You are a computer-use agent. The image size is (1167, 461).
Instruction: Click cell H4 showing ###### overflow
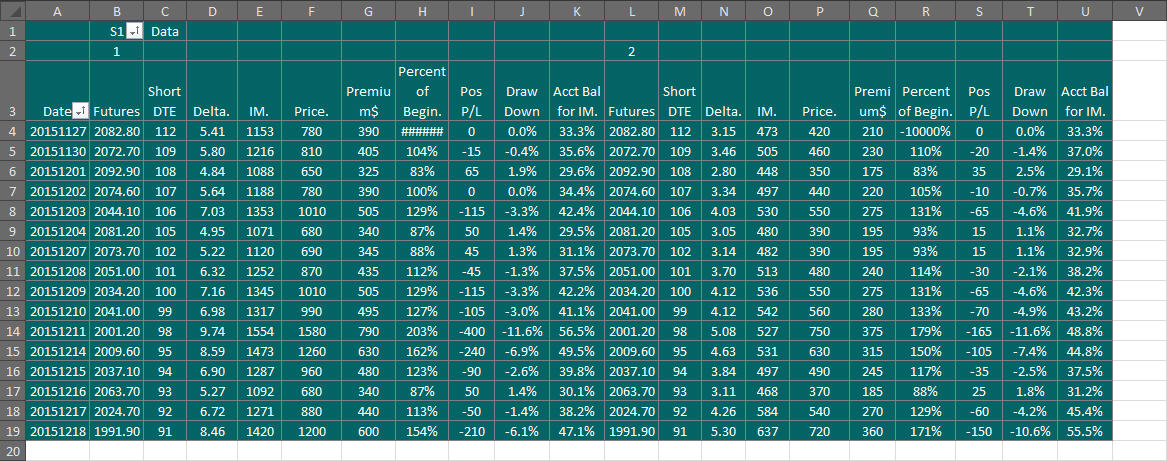[x=422, y=132]
